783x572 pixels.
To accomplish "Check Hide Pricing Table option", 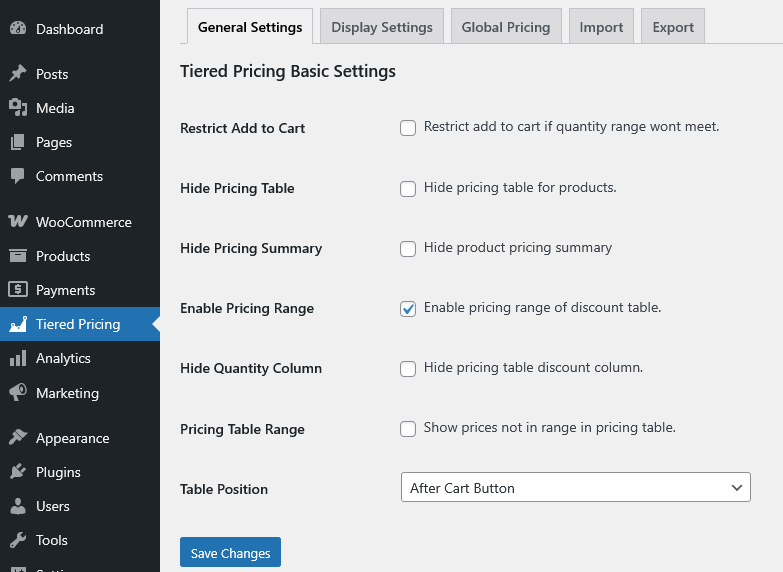I will pyautogui.click(x=408, y=189).
